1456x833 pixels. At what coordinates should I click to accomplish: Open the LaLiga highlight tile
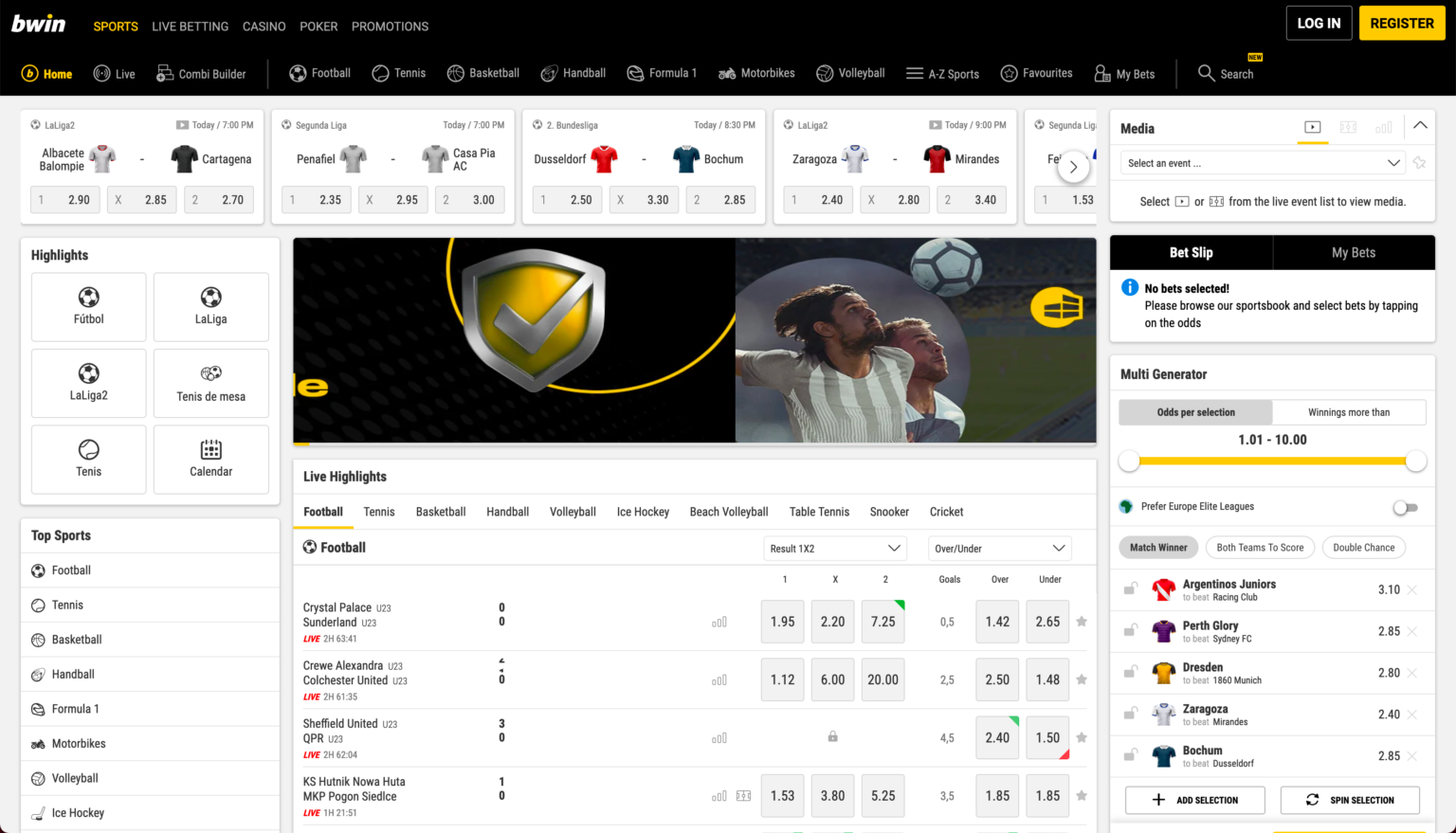(x=210, y=307)
